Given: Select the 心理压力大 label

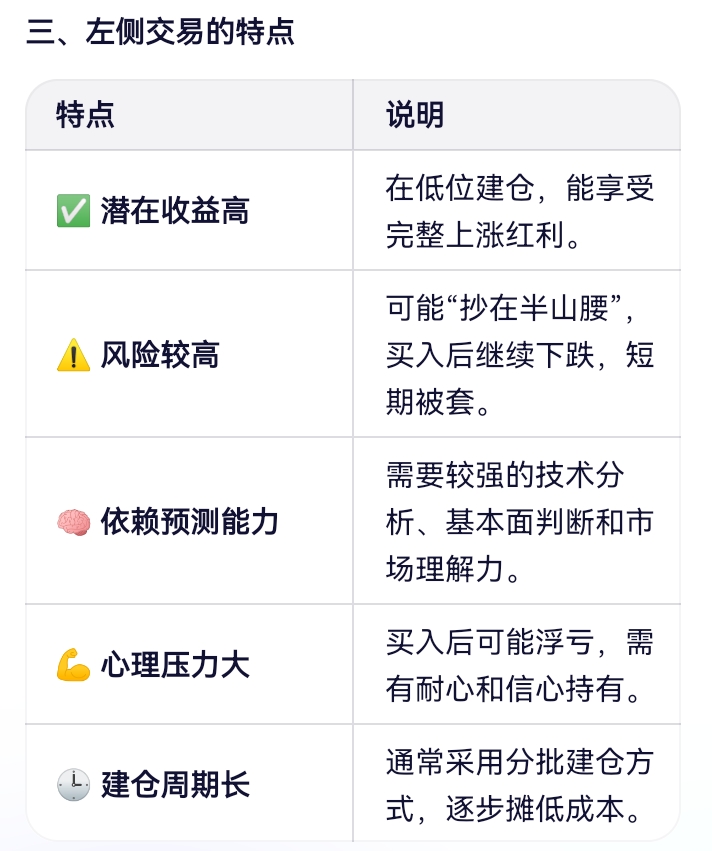Looking at the screenshot, I should point(175,664).
